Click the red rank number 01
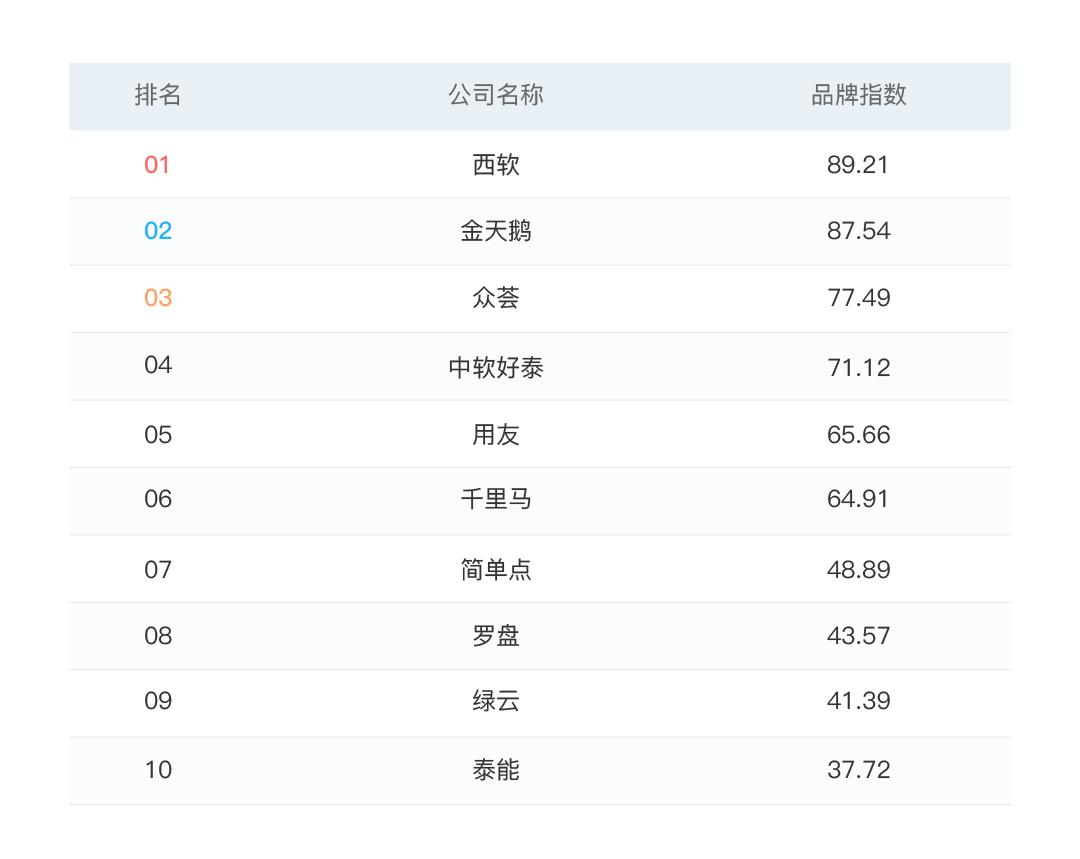Viewport: 1080px width, 859px height. (x=158, y=164)
